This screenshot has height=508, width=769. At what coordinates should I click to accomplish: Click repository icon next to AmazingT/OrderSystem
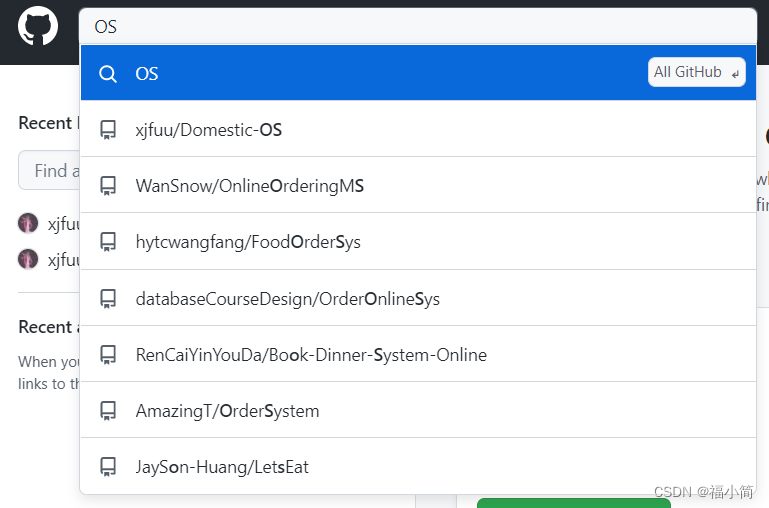[x=108, y=411]
